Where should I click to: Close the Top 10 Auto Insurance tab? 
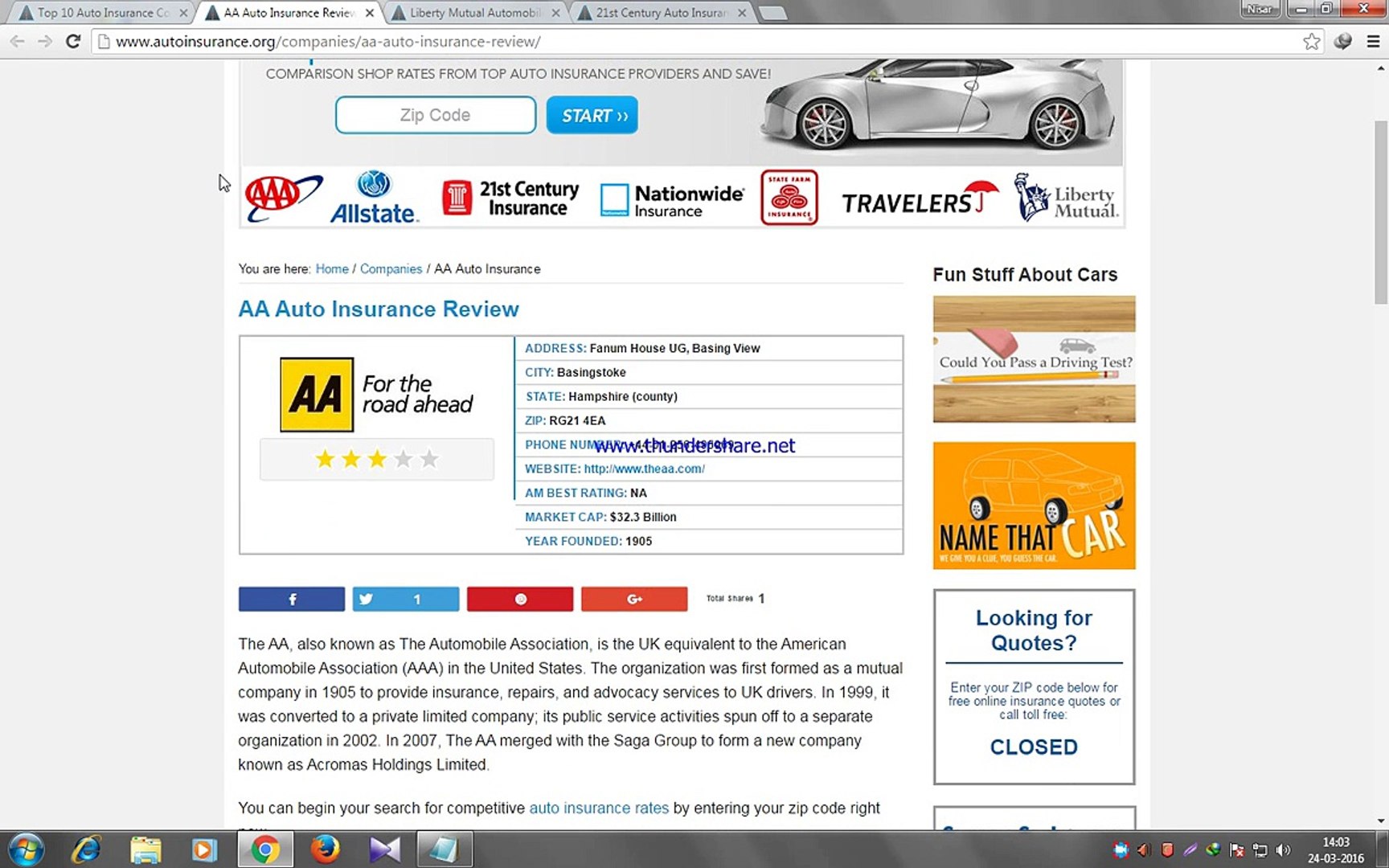(183, 13)
